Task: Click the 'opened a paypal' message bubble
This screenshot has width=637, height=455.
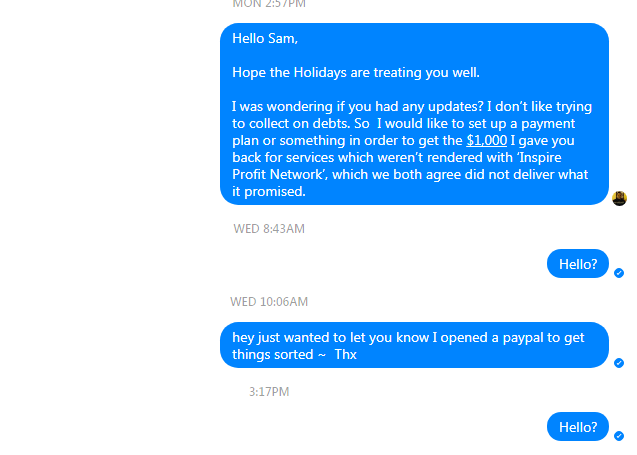Action: 414,345
